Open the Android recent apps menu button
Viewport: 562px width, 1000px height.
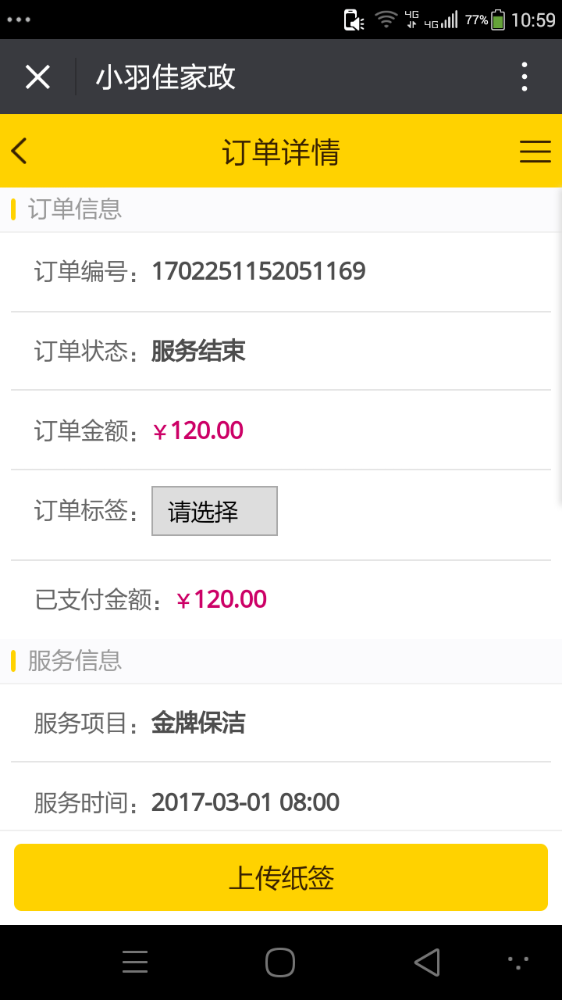coord(135,962)
